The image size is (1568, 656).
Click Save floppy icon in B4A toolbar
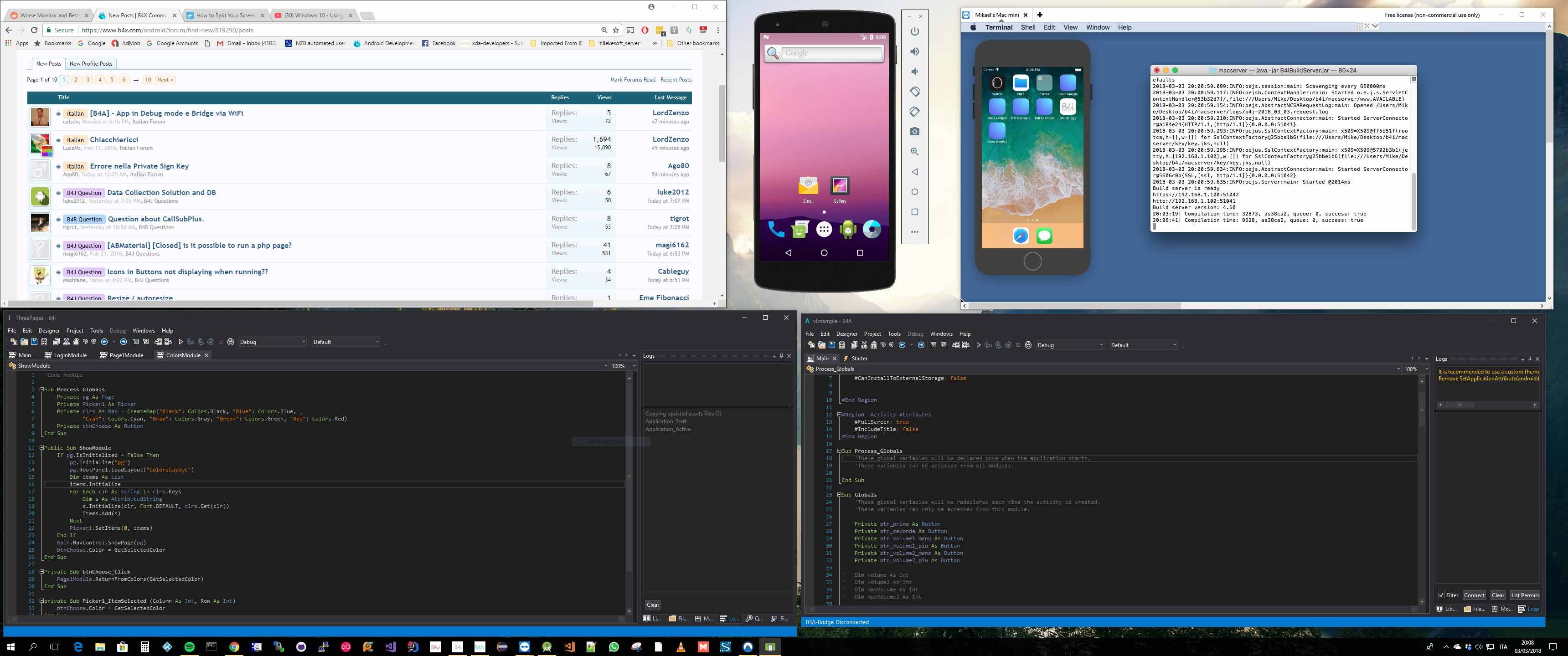point(832,345)
